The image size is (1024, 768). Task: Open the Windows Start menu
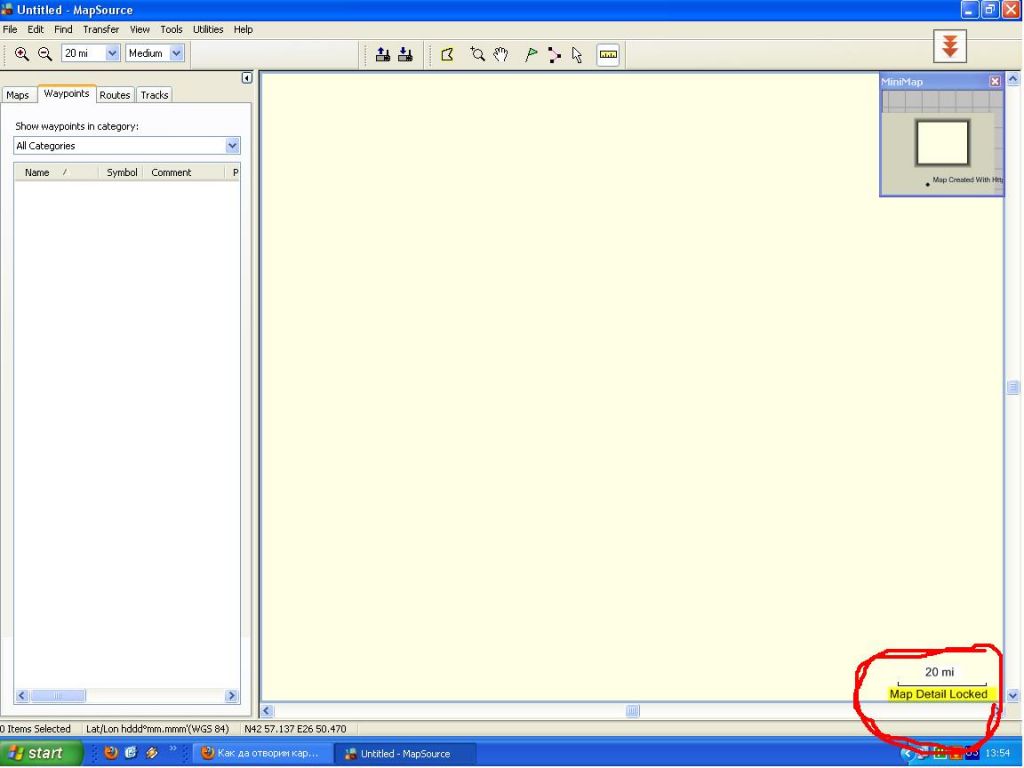(40, 753)
